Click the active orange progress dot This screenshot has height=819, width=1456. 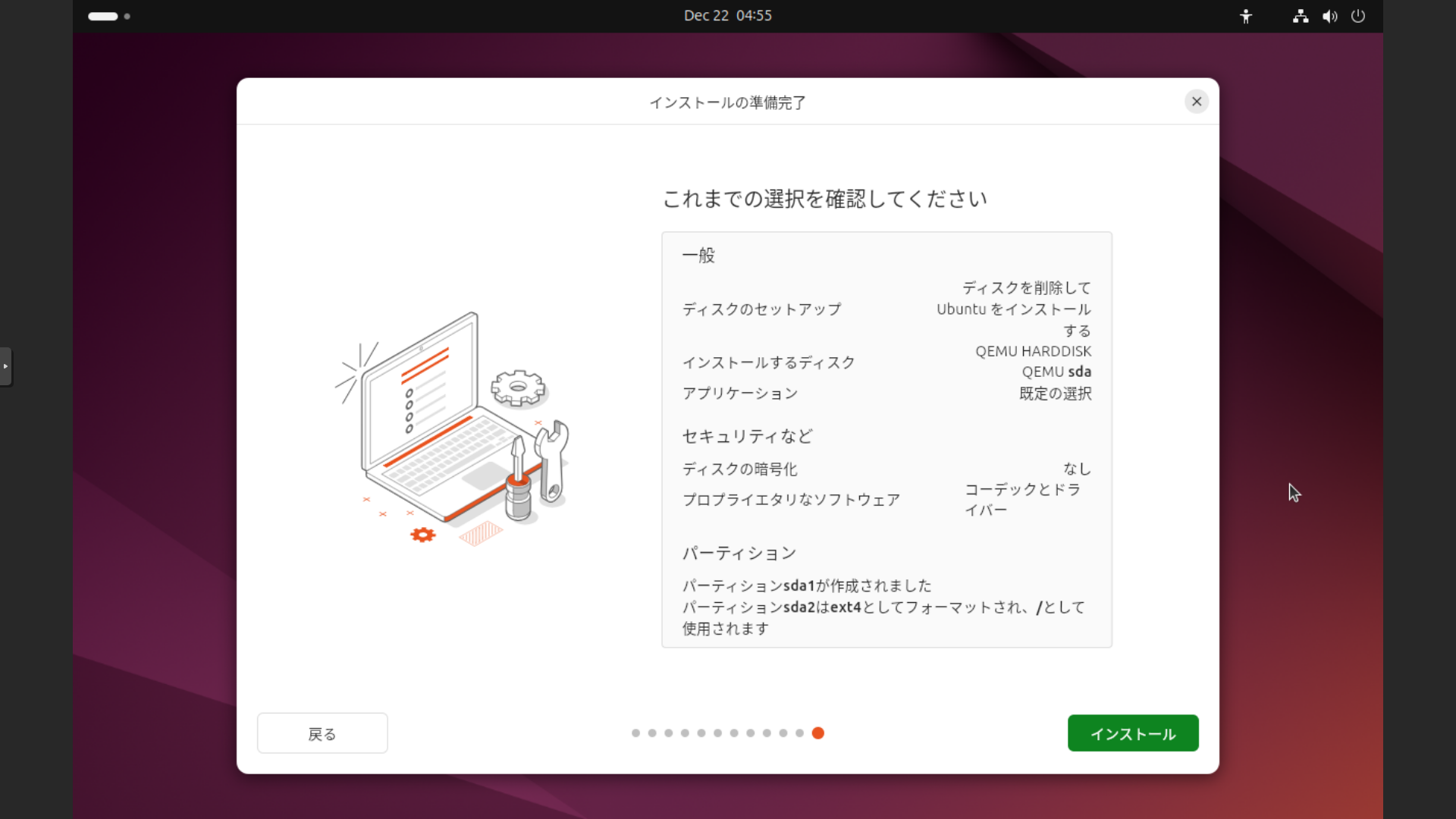(817, 733)
